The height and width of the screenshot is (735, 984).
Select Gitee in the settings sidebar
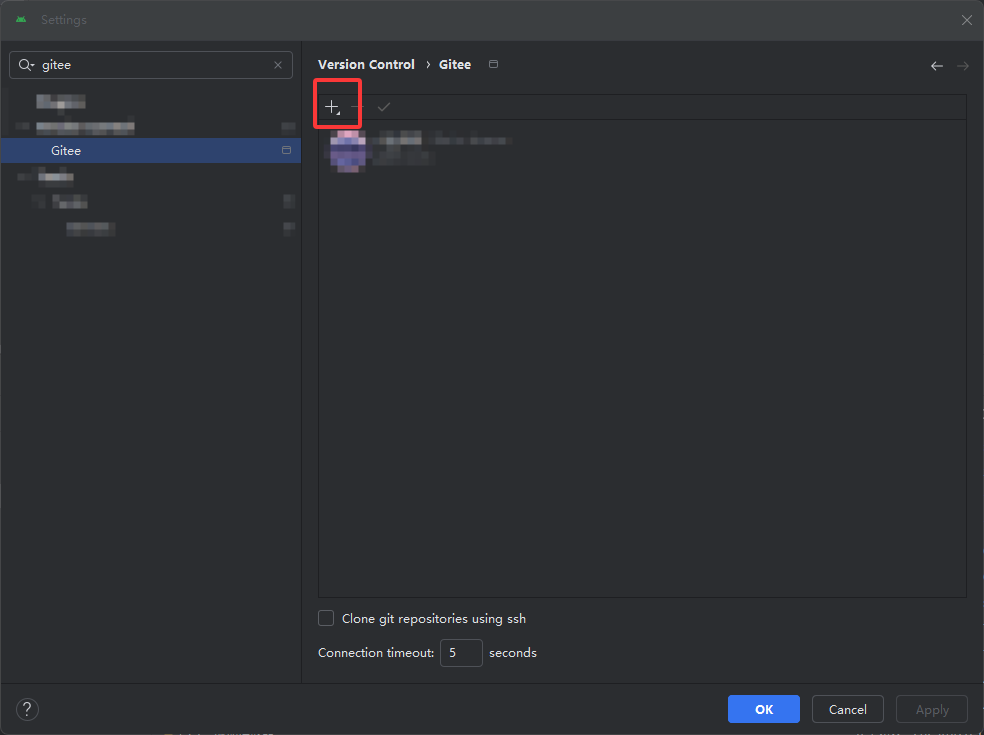[x=66, y=150]
